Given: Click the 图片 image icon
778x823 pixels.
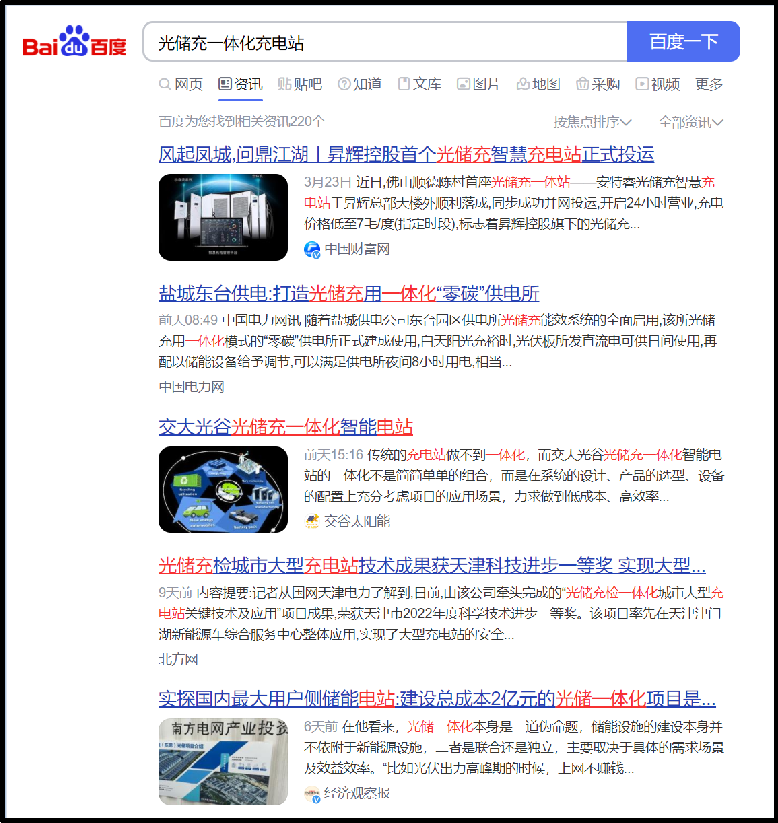Looking at the screenshot, I should tap(463, 83).
